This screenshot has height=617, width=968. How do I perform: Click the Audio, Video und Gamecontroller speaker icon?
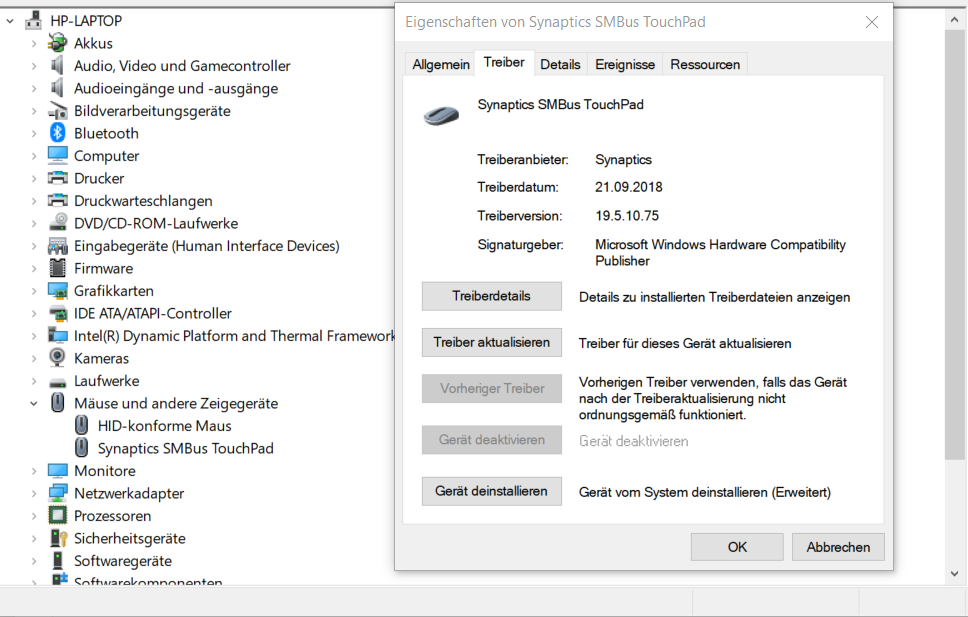[x=57, y=65]
